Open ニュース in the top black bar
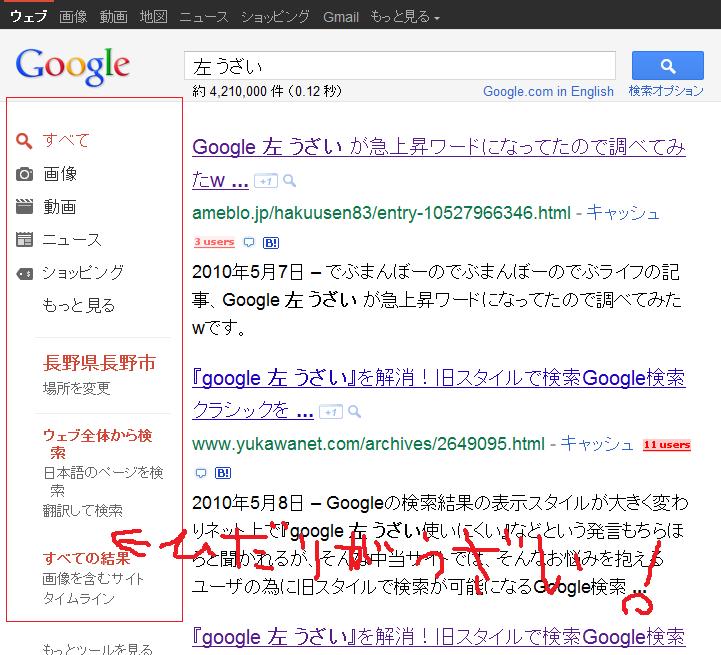This screenshot has height=655, width=721. (204, 17)
